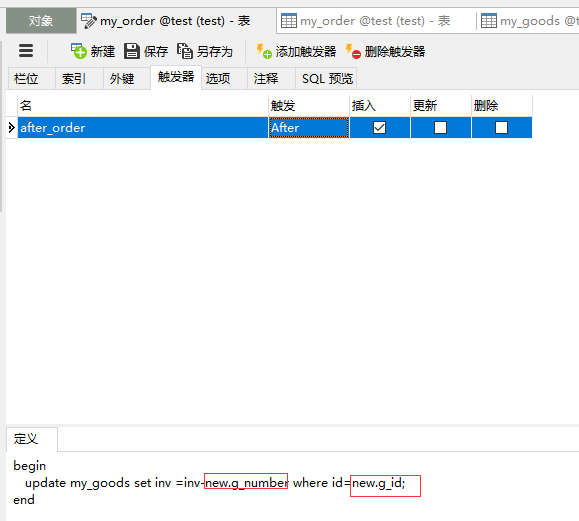Switch to the second my_order @test table tab
579x521 pixels.
point(375,21)
